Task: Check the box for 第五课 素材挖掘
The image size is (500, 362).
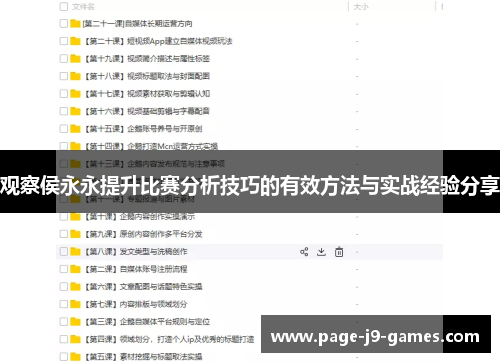Action: pos(64,357)
